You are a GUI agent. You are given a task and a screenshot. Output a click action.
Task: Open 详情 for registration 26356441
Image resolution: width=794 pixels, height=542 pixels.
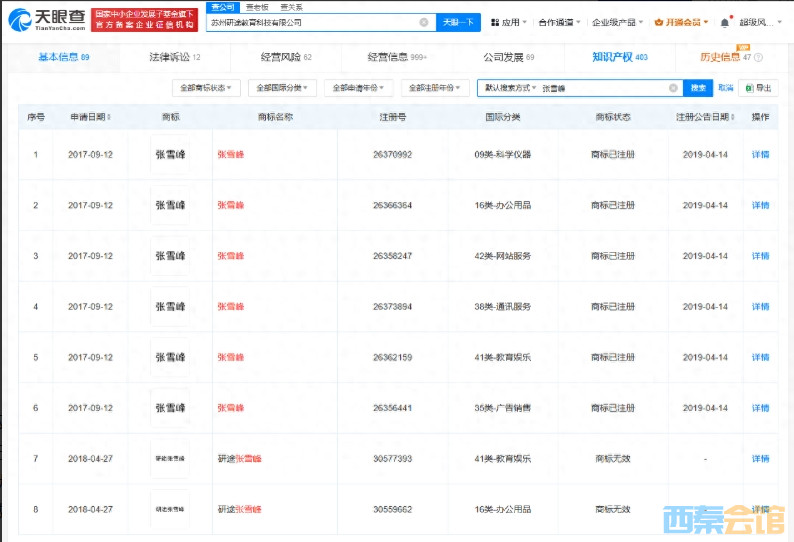click(760, 408)
